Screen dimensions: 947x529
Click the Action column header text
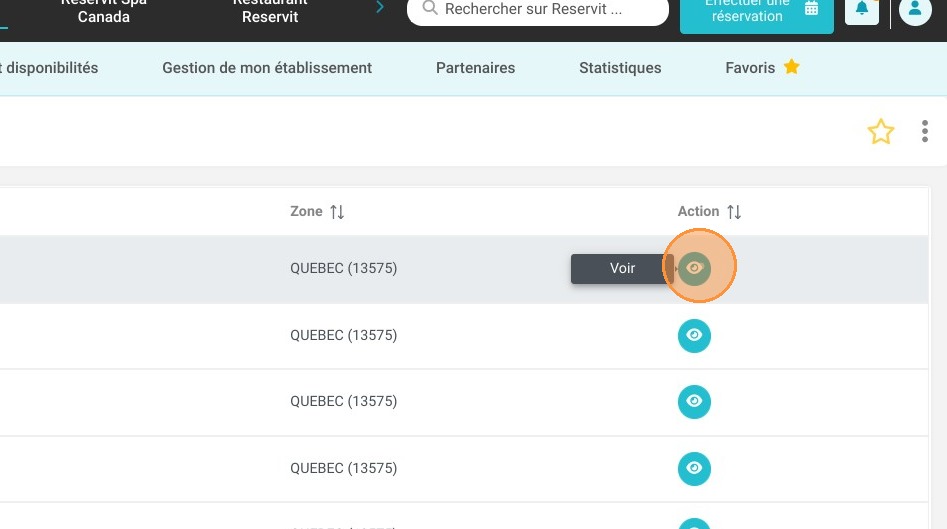click(698, 211)
